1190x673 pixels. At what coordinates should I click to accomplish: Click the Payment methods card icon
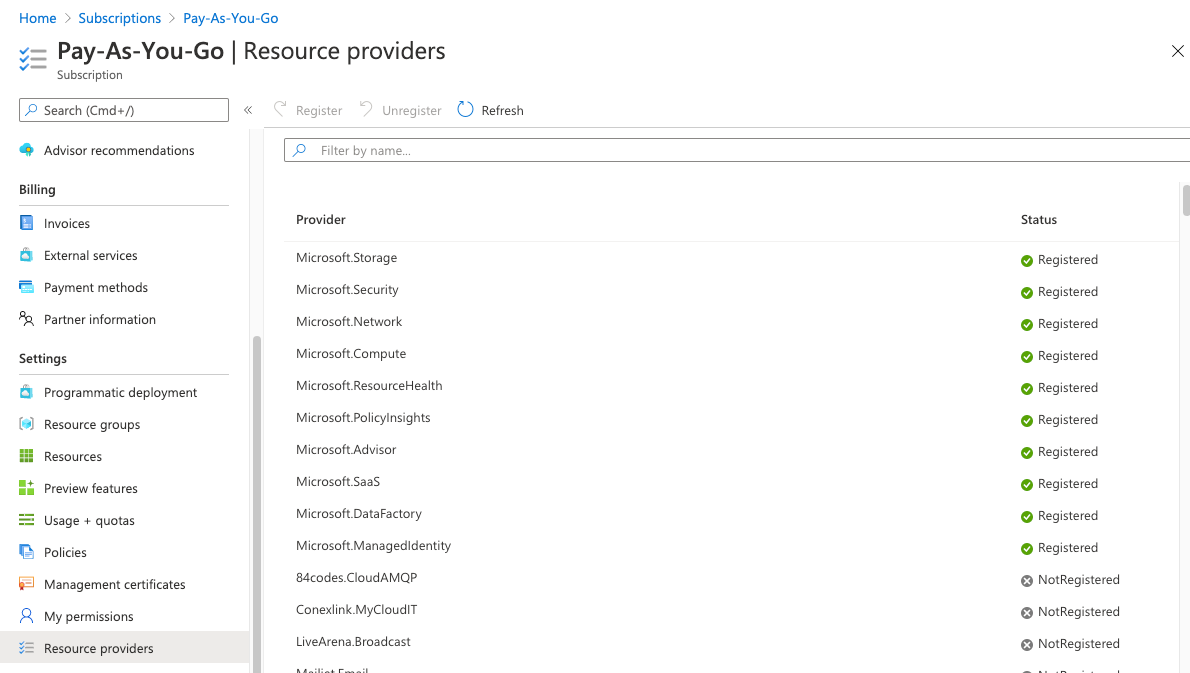[27, 287]
